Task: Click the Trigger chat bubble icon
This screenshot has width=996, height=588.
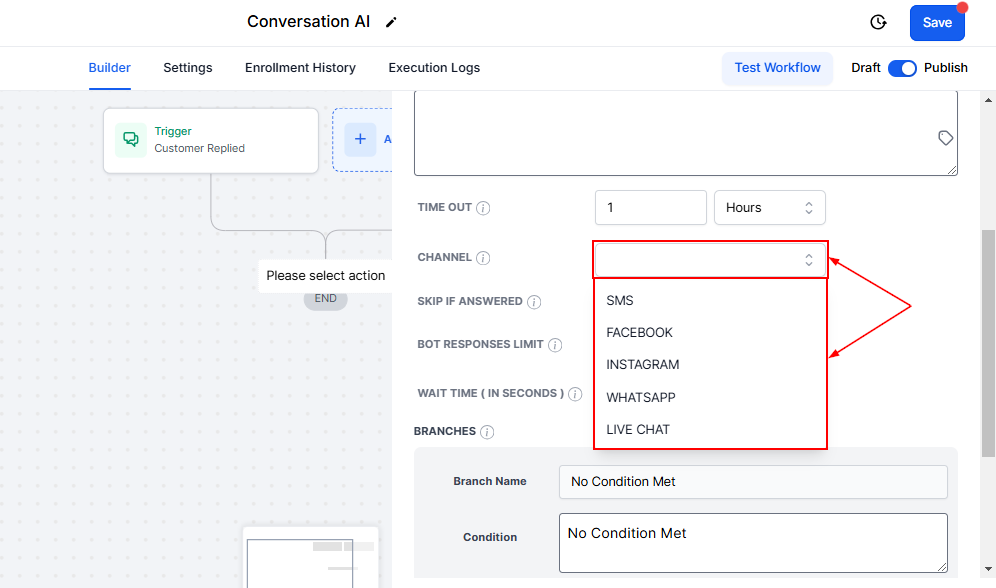Action: (131, 140)
